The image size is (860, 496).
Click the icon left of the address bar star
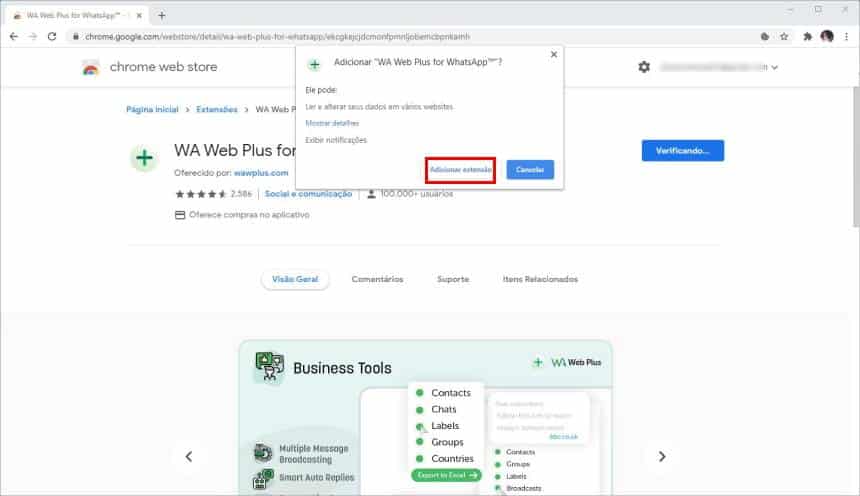765,36
